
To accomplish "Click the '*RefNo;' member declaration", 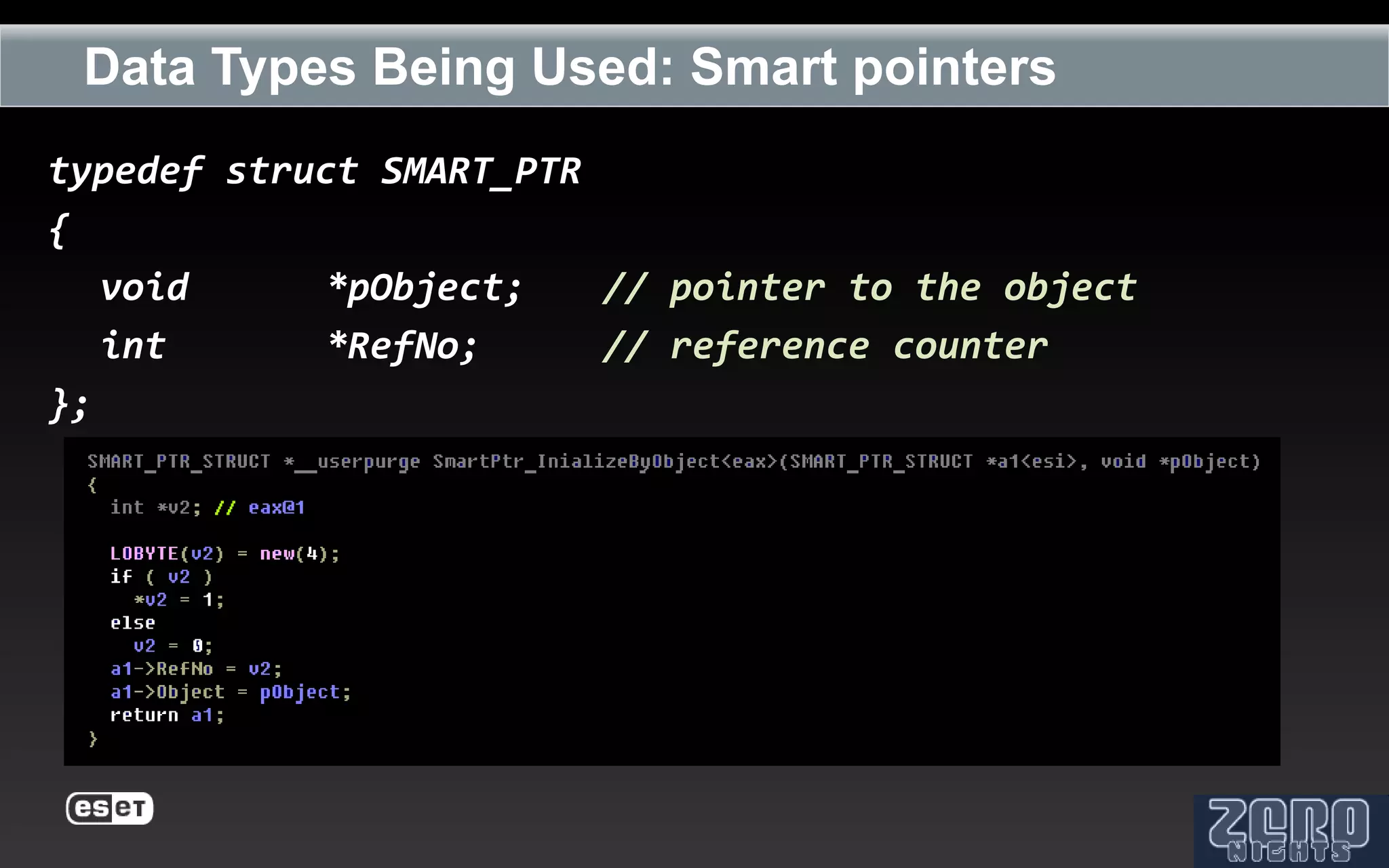I will click(403, 346).
